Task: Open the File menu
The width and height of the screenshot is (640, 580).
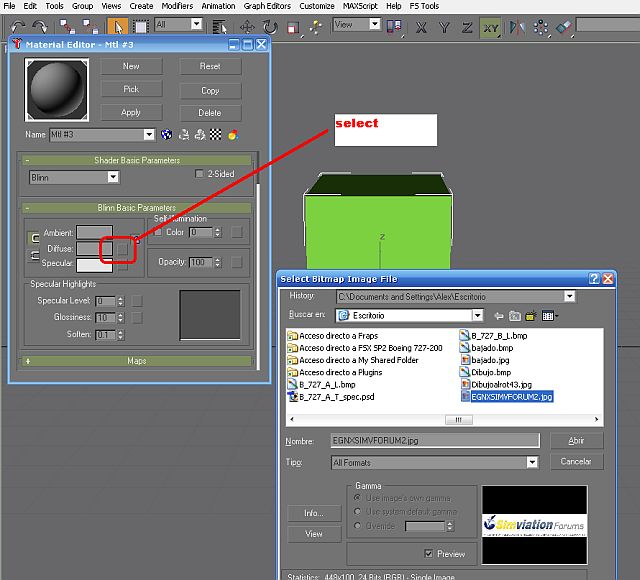Action: tap(9, 6)
